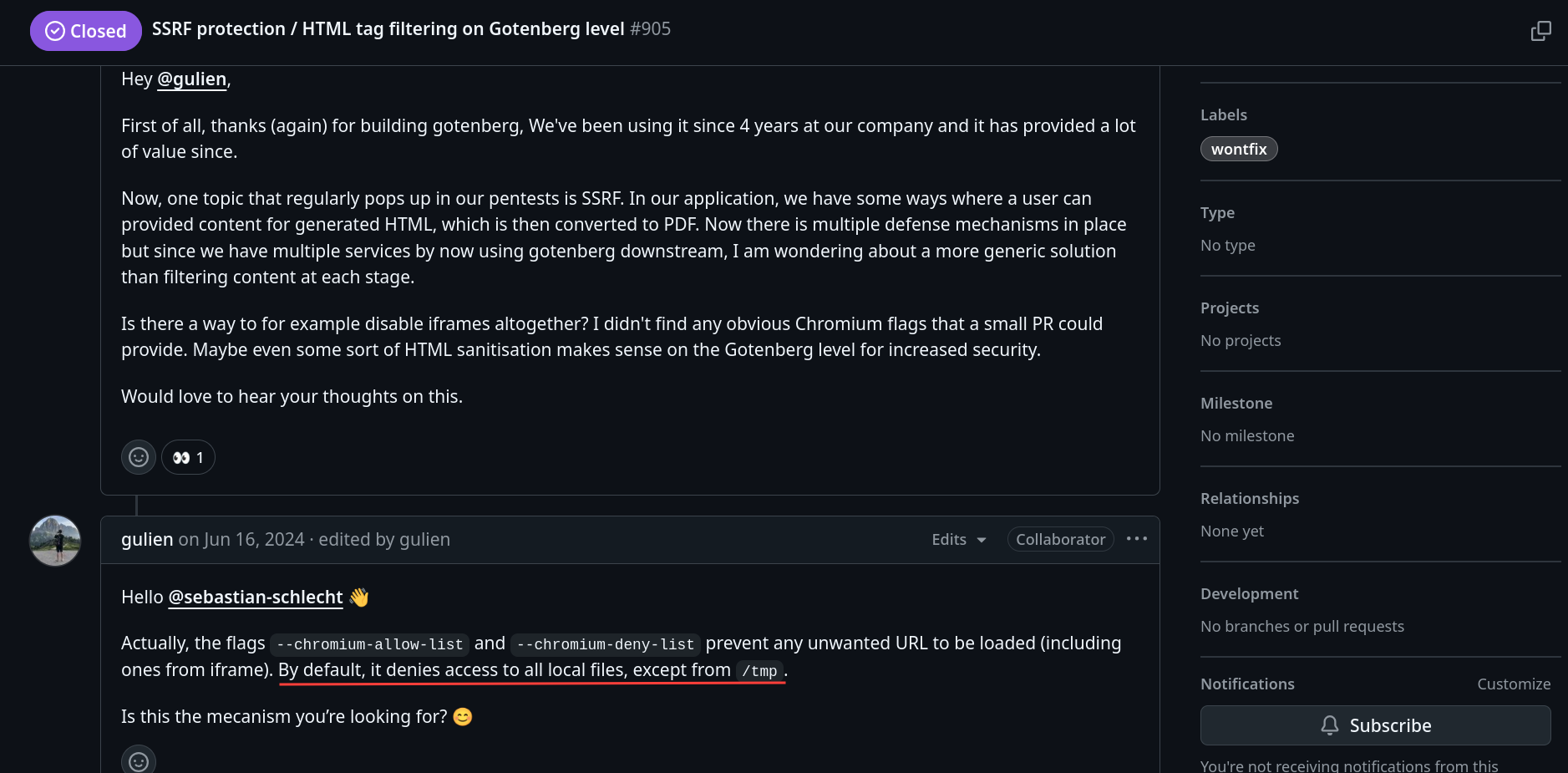Screen dimensions: 1568x773
Task: Click the issue title text
Action: [388, 29]
